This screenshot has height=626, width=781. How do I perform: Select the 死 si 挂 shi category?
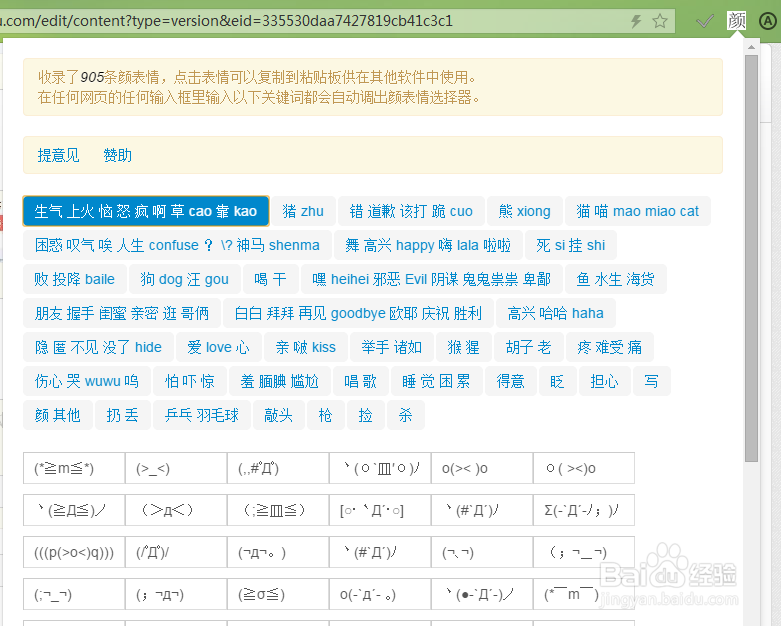click(x=571, y=245)
